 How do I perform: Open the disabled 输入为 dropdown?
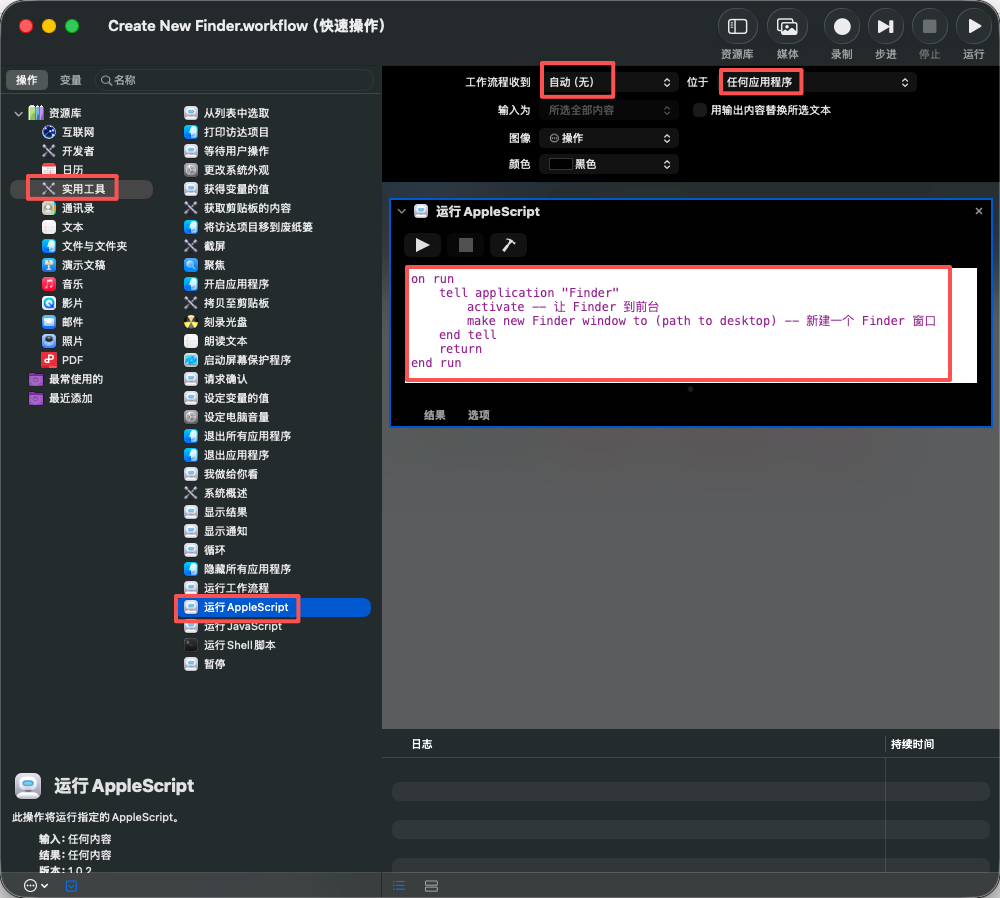(609, 110)
